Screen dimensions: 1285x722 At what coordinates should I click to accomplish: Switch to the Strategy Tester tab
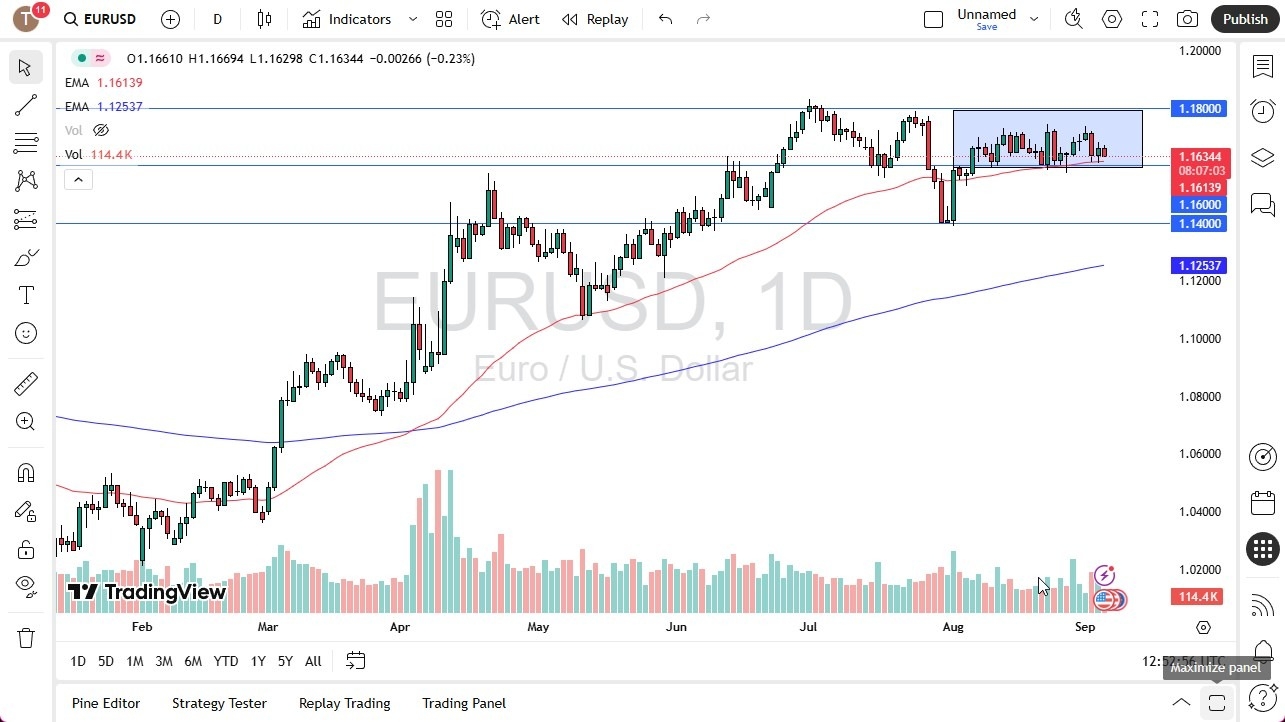pos(219,703)
